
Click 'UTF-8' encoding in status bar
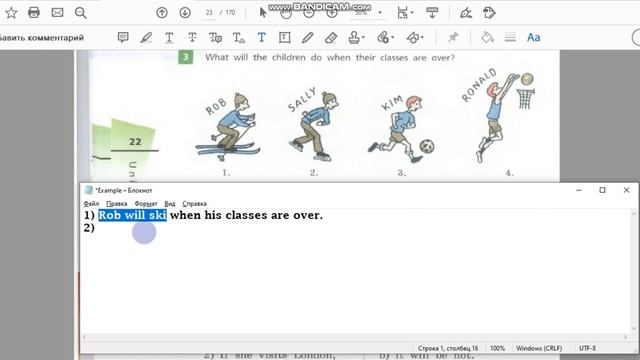point(587,348)
